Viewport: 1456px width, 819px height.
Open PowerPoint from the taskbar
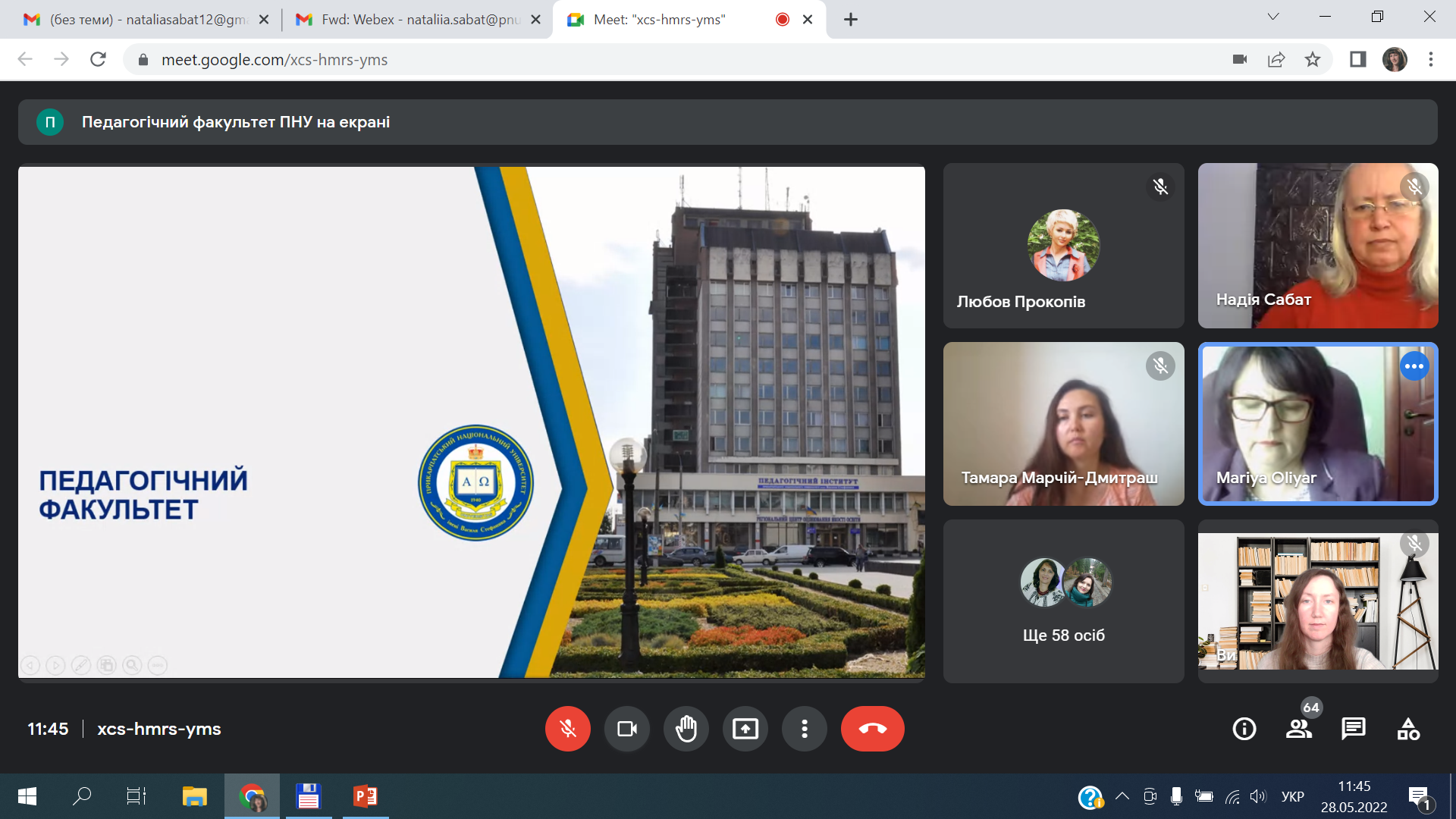[x=366, y=796]
